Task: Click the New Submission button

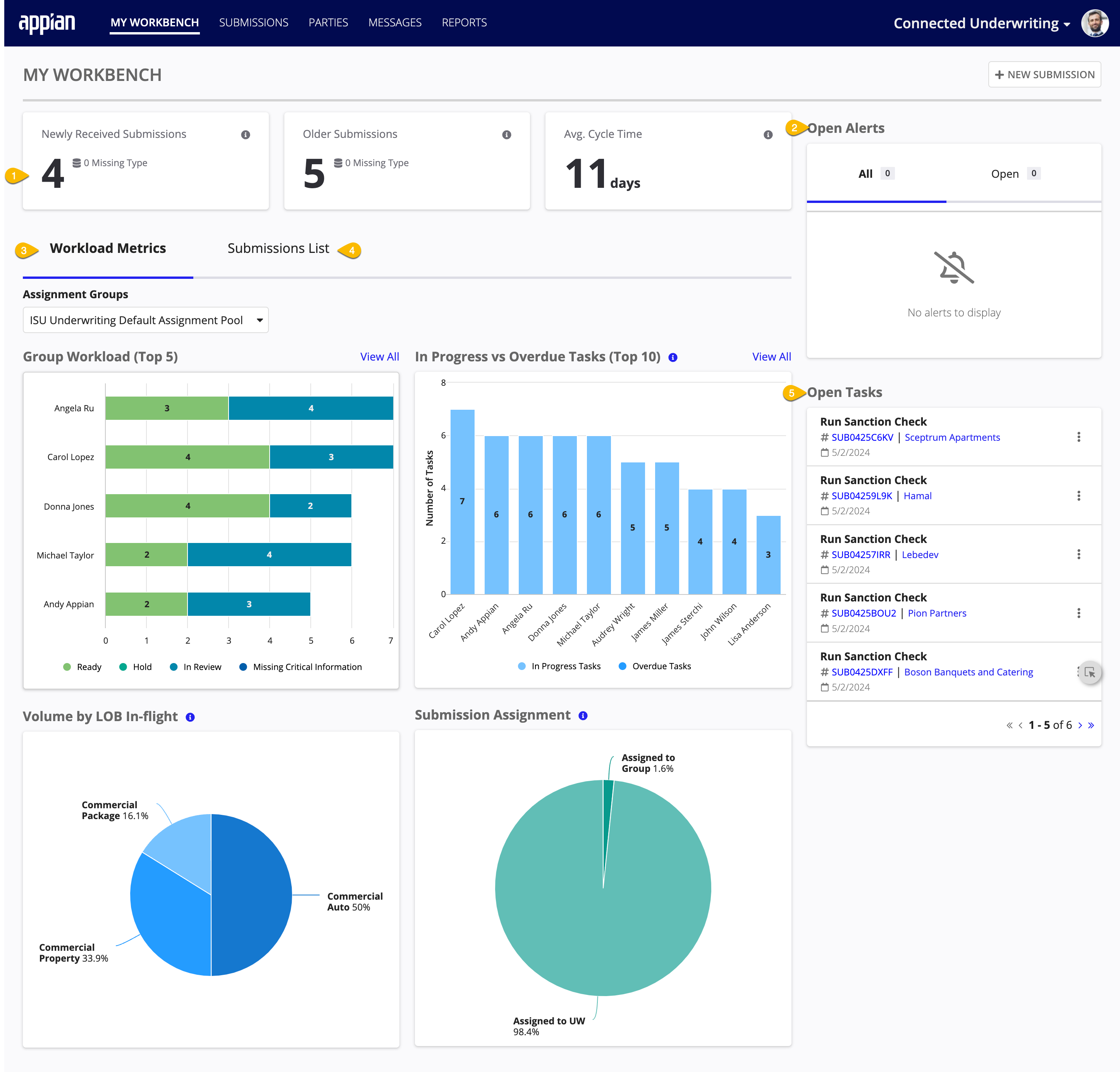Action: (1044, 74)
